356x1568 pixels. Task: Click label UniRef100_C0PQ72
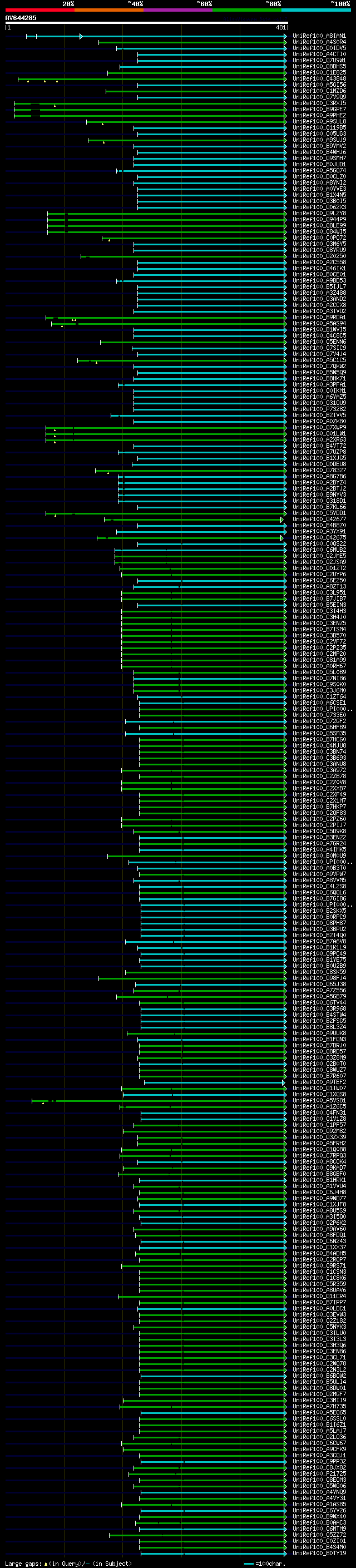(319, 238)
